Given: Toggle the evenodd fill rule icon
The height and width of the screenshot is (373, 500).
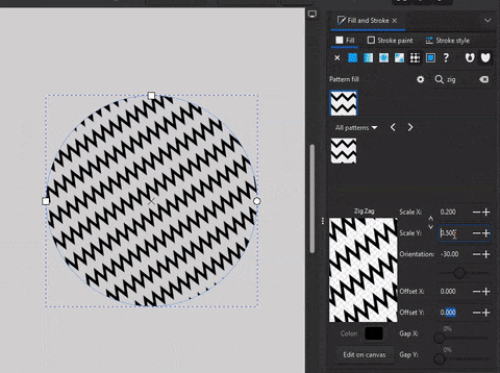Looking at the screenshot, I should (470, 58).
